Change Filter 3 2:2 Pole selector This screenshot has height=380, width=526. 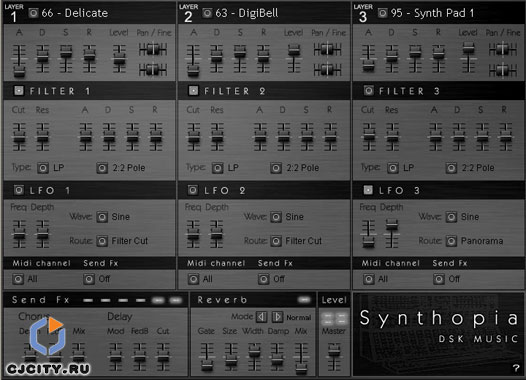point(451,168)
